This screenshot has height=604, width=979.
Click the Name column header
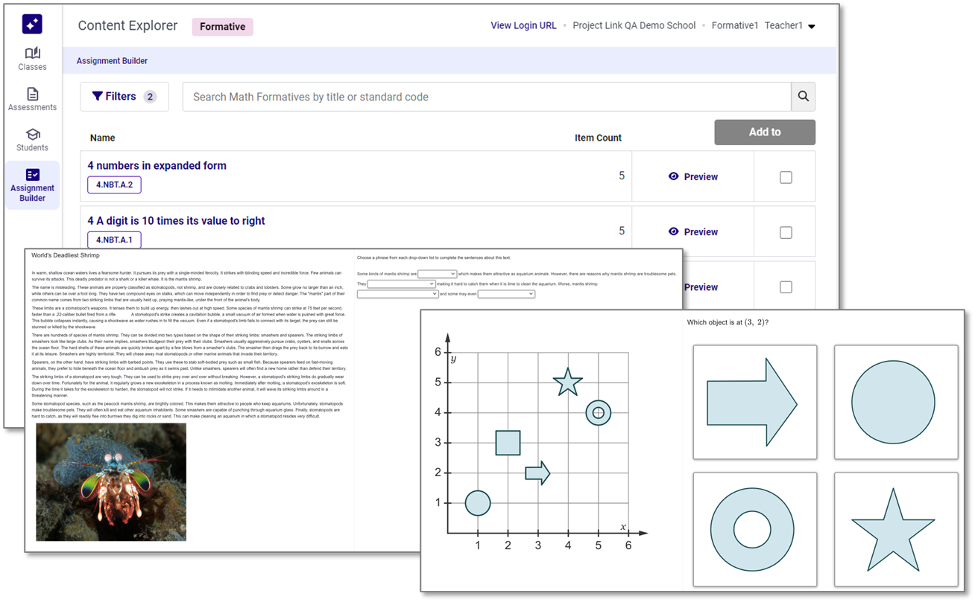tap(102, 138)
